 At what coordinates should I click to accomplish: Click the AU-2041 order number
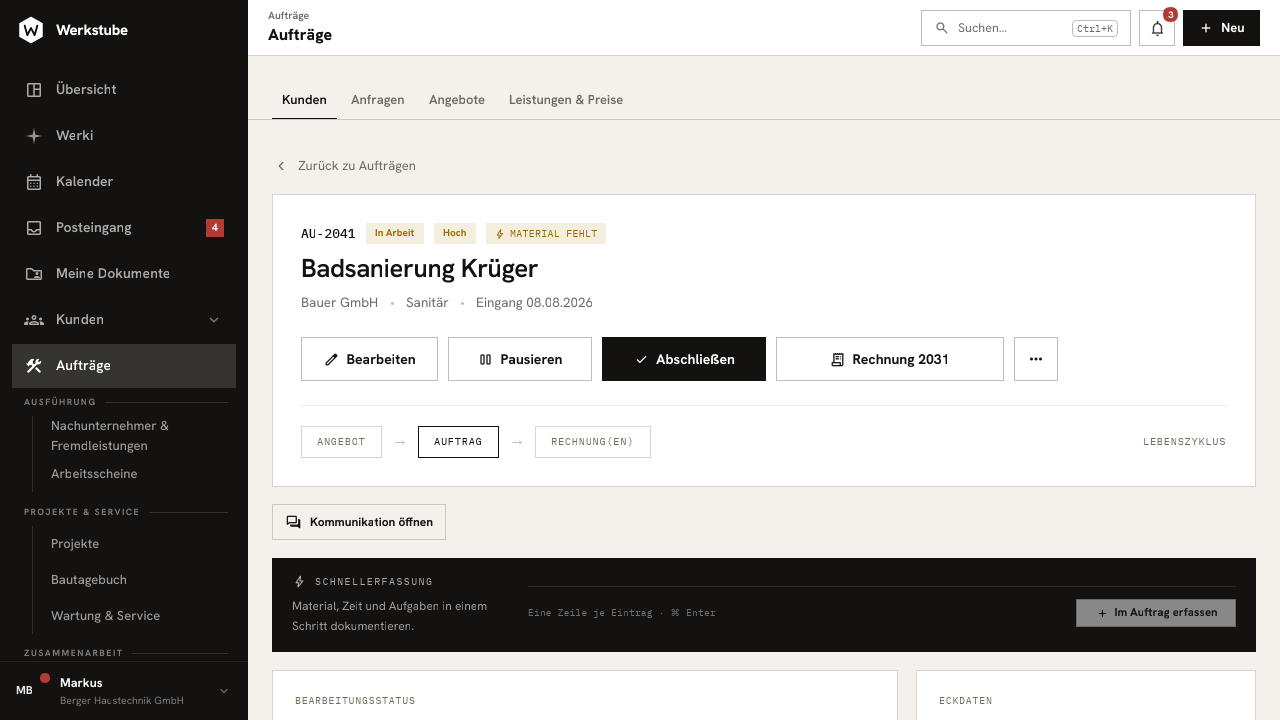328,234
